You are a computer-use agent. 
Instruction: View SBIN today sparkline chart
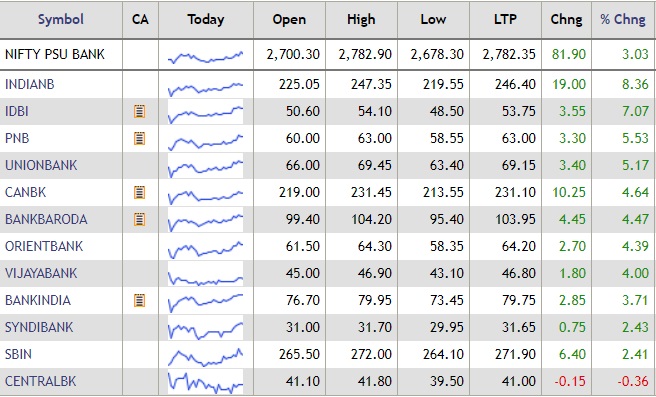(205, 356)
